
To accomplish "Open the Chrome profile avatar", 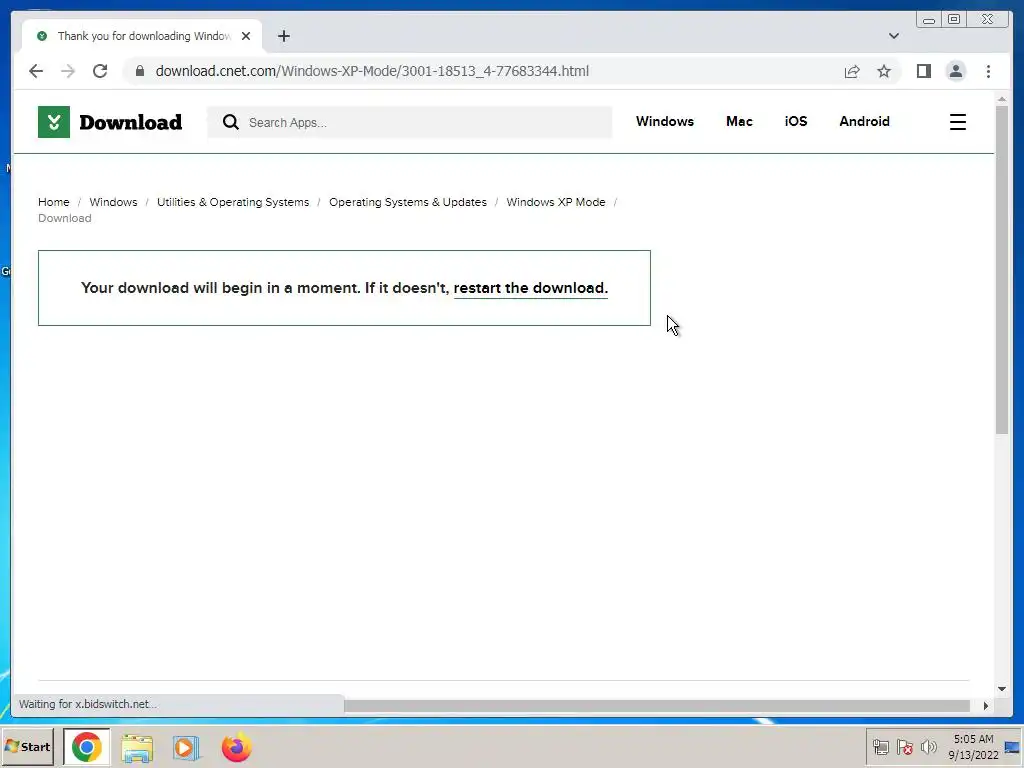I will pyautogui.click(x=955, y=71).
